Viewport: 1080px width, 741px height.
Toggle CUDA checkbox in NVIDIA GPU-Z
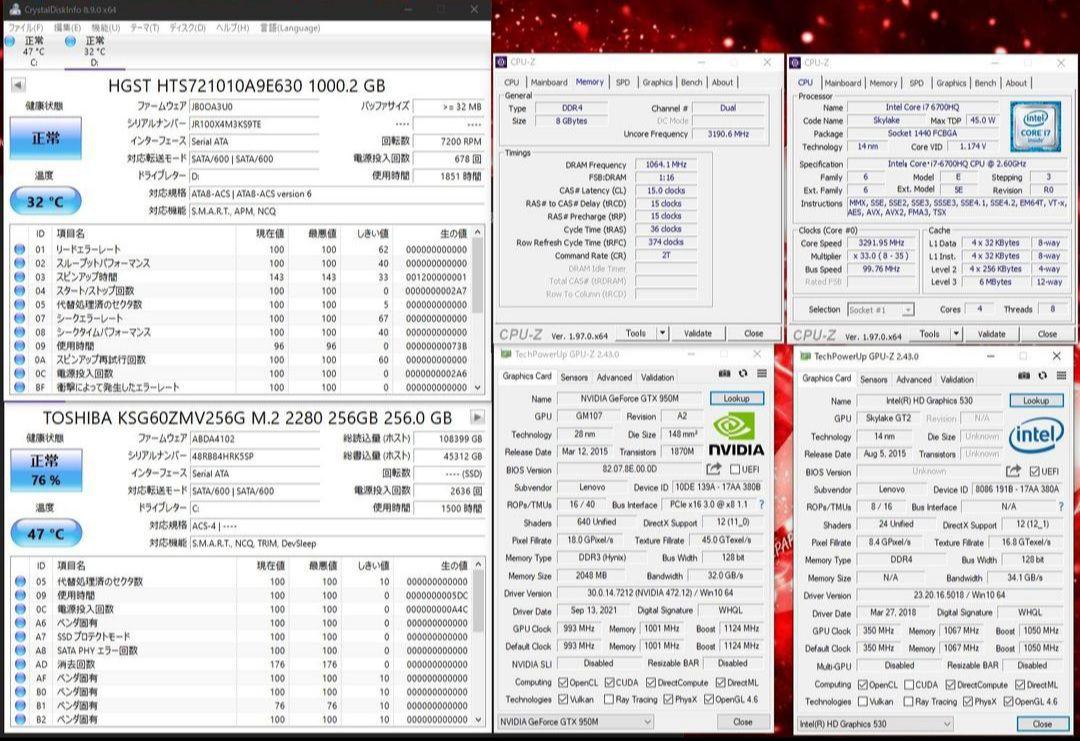point(610,682)
